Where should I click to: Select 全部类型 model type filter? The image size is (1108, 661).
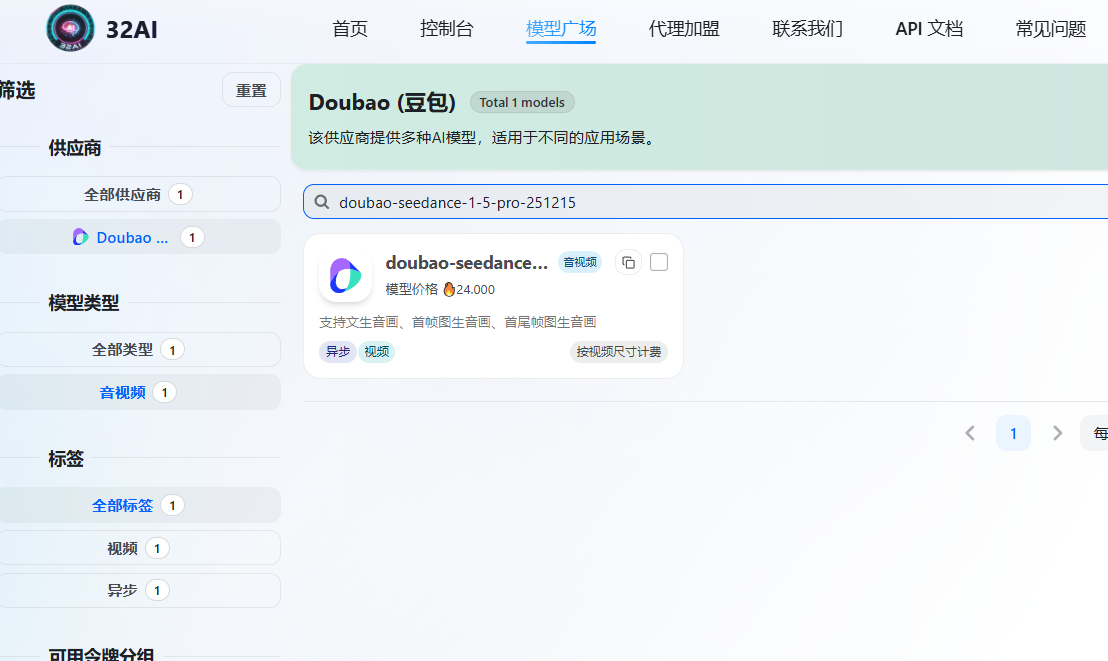139,349
